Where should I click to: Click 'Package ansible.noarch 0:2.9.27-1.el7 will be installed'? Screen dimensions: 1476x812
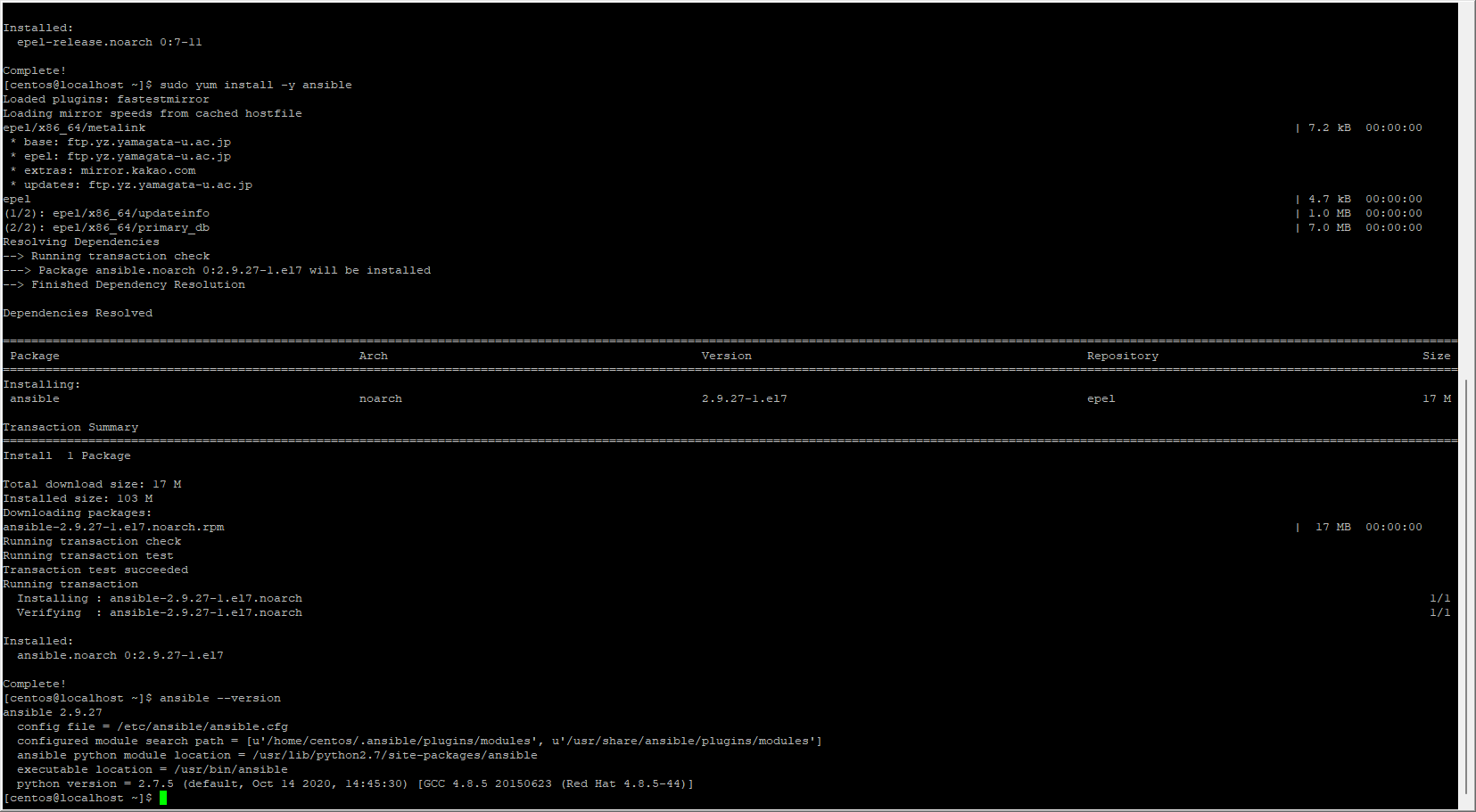[x=235, y=270]
